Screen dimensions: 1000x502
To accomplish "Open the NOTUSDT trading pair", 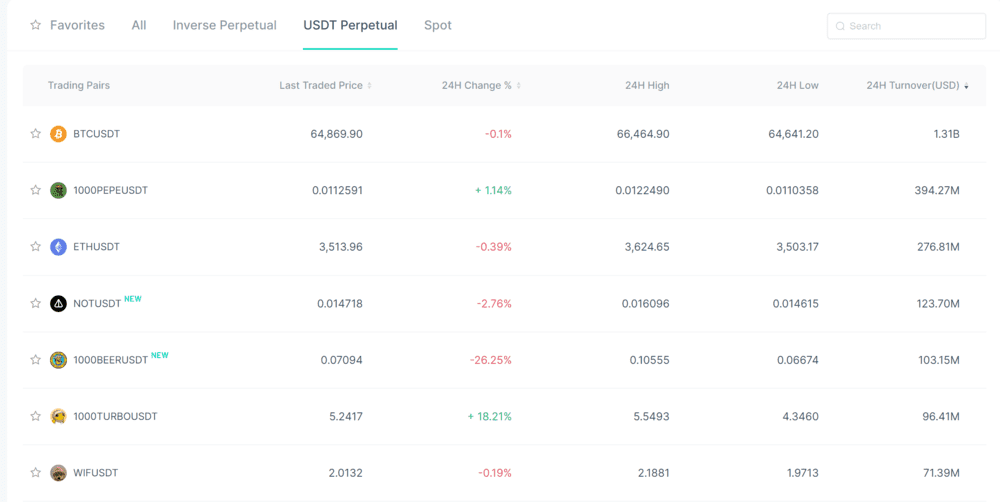I will 97,304.
